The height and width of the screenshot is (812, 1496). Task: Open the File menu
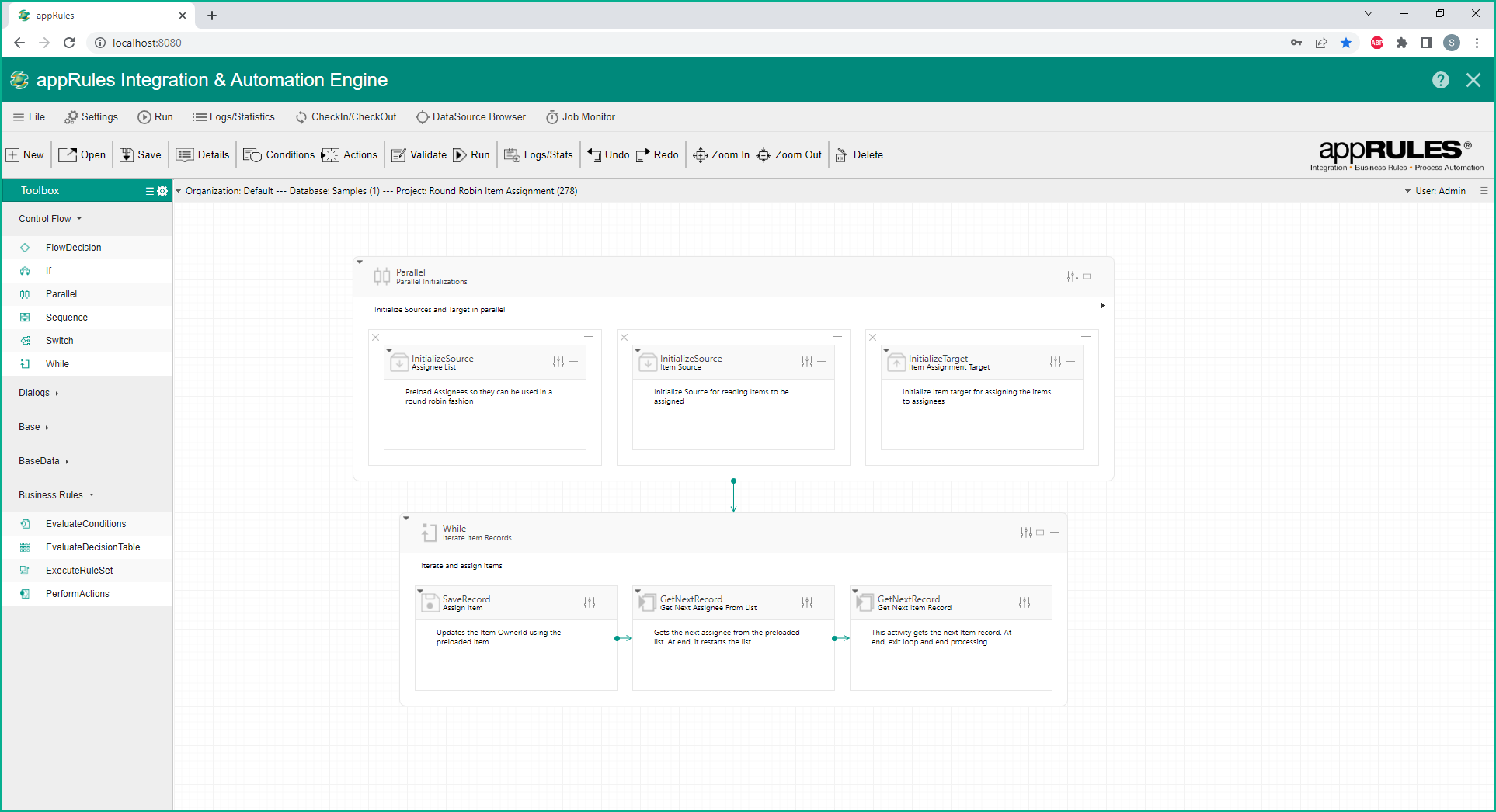30,117
